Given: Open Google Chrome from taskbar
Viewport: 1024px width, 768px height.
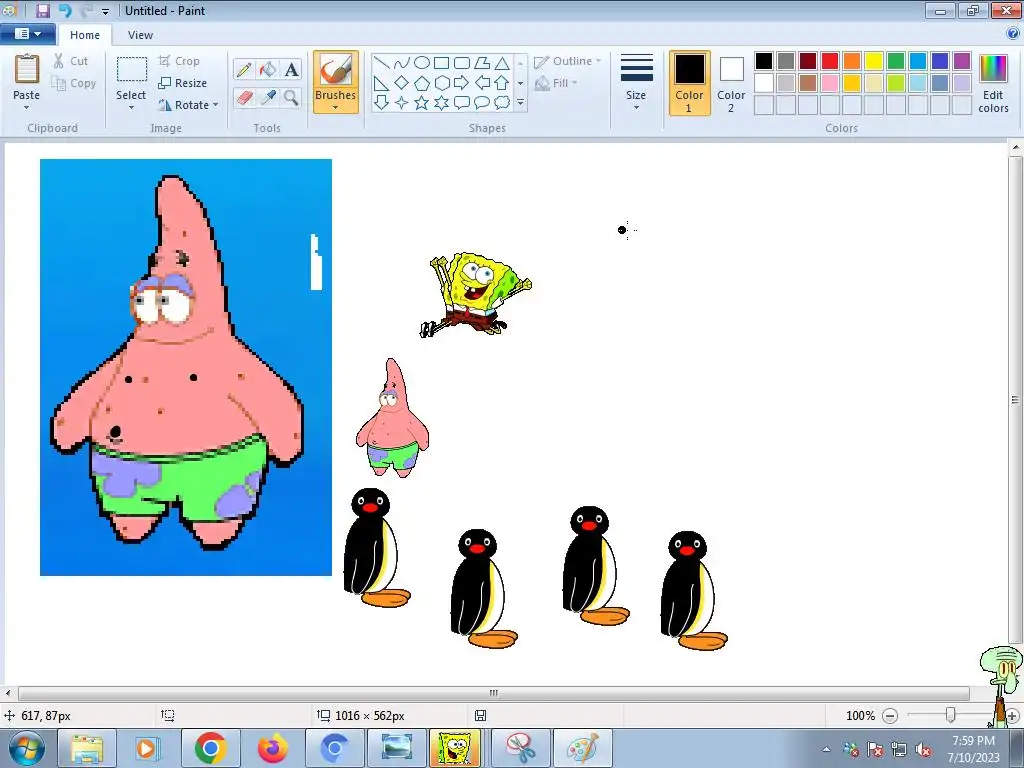Looking at the screenshot, I should 210,748.
